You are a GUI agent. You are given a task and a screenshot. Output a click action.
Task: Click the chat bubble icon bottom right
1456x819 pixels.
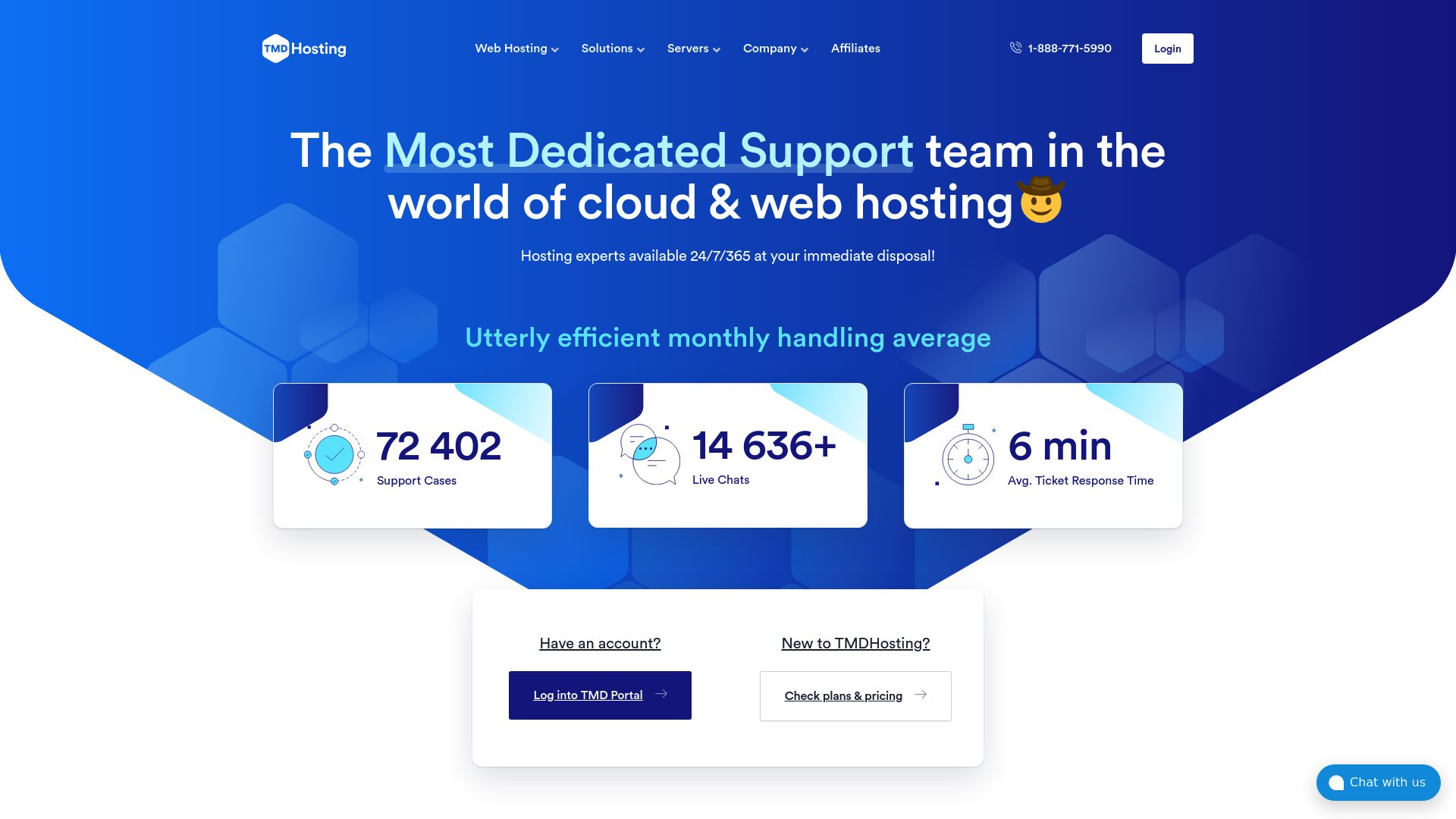1335,782
